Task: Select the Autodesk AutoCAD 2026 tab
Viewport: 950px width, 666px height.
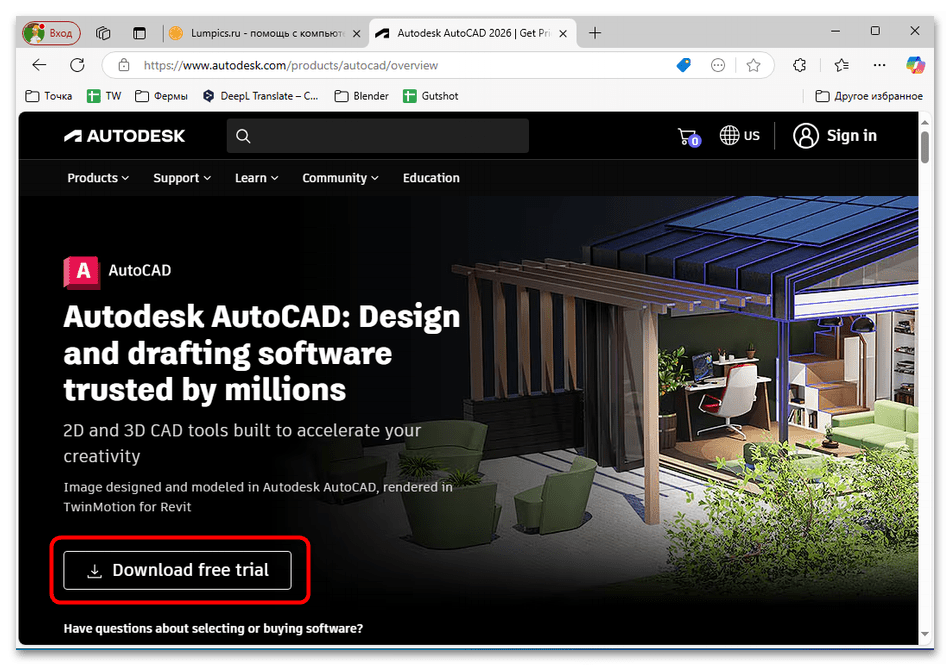Action: click(473, 33)
